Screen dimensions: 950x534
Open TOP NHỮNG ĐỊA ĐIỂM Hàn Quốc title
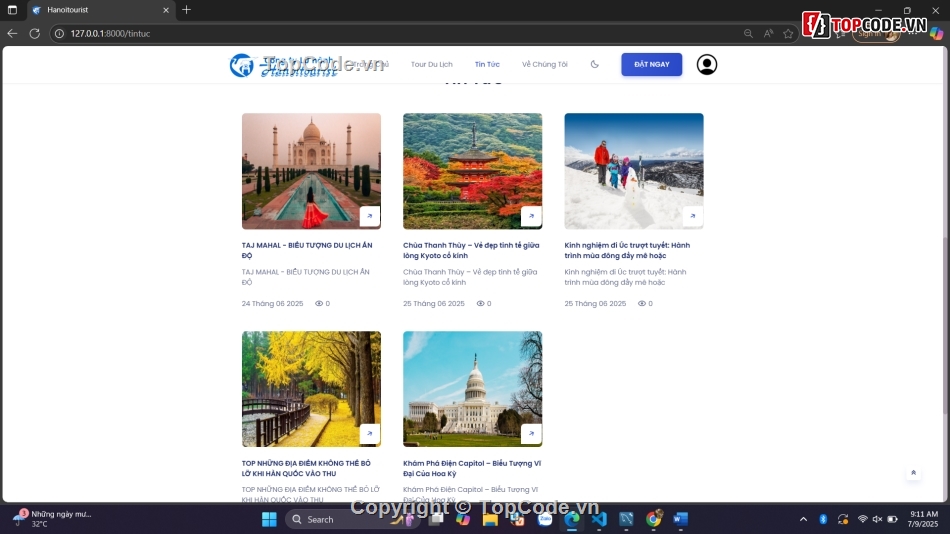pos(306,468)
